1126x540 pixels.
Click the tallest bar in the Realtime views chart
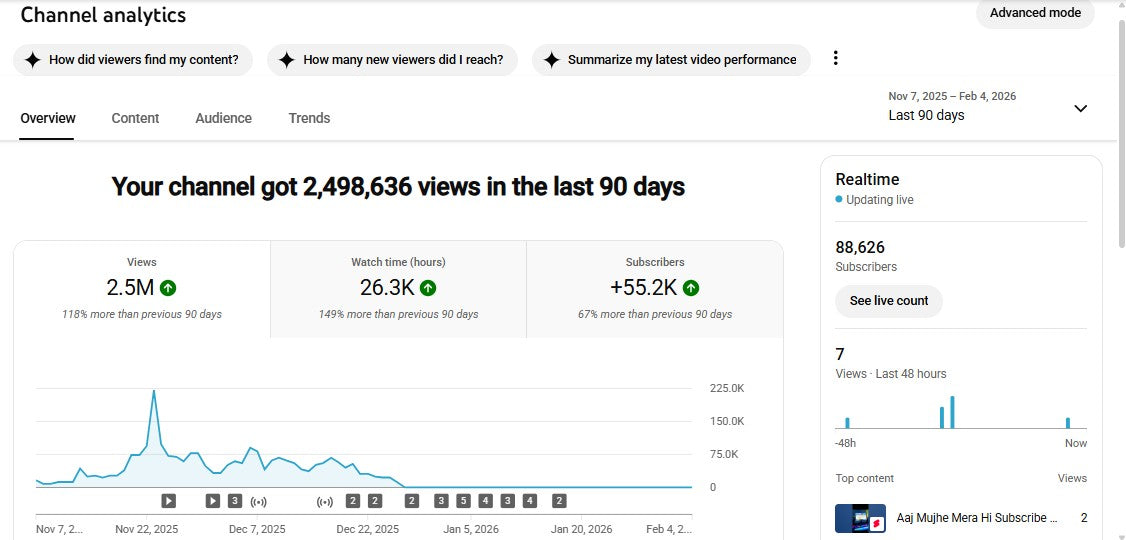pyautogui.click(x=952, y=412)
